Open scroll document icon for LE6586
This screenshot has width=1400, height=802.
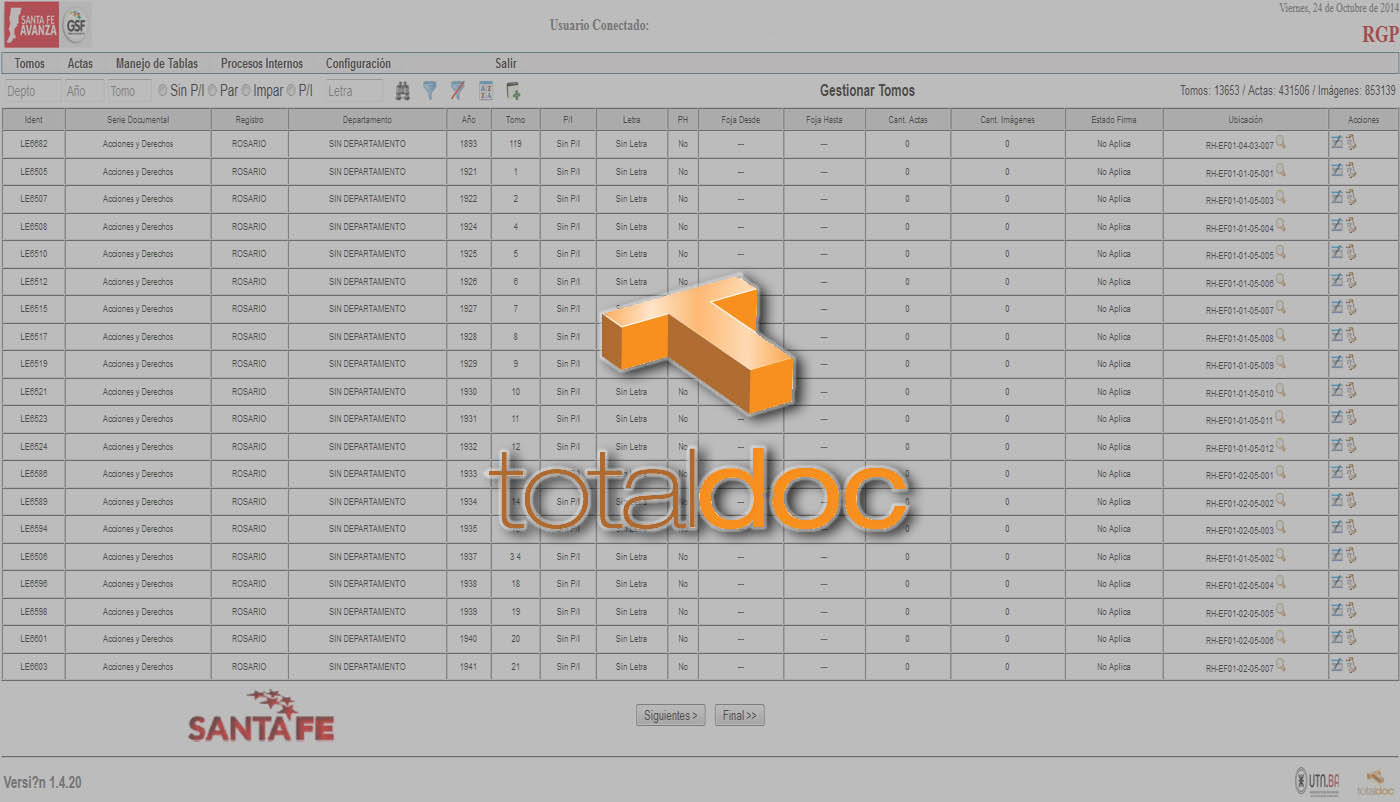point(1351,472)
